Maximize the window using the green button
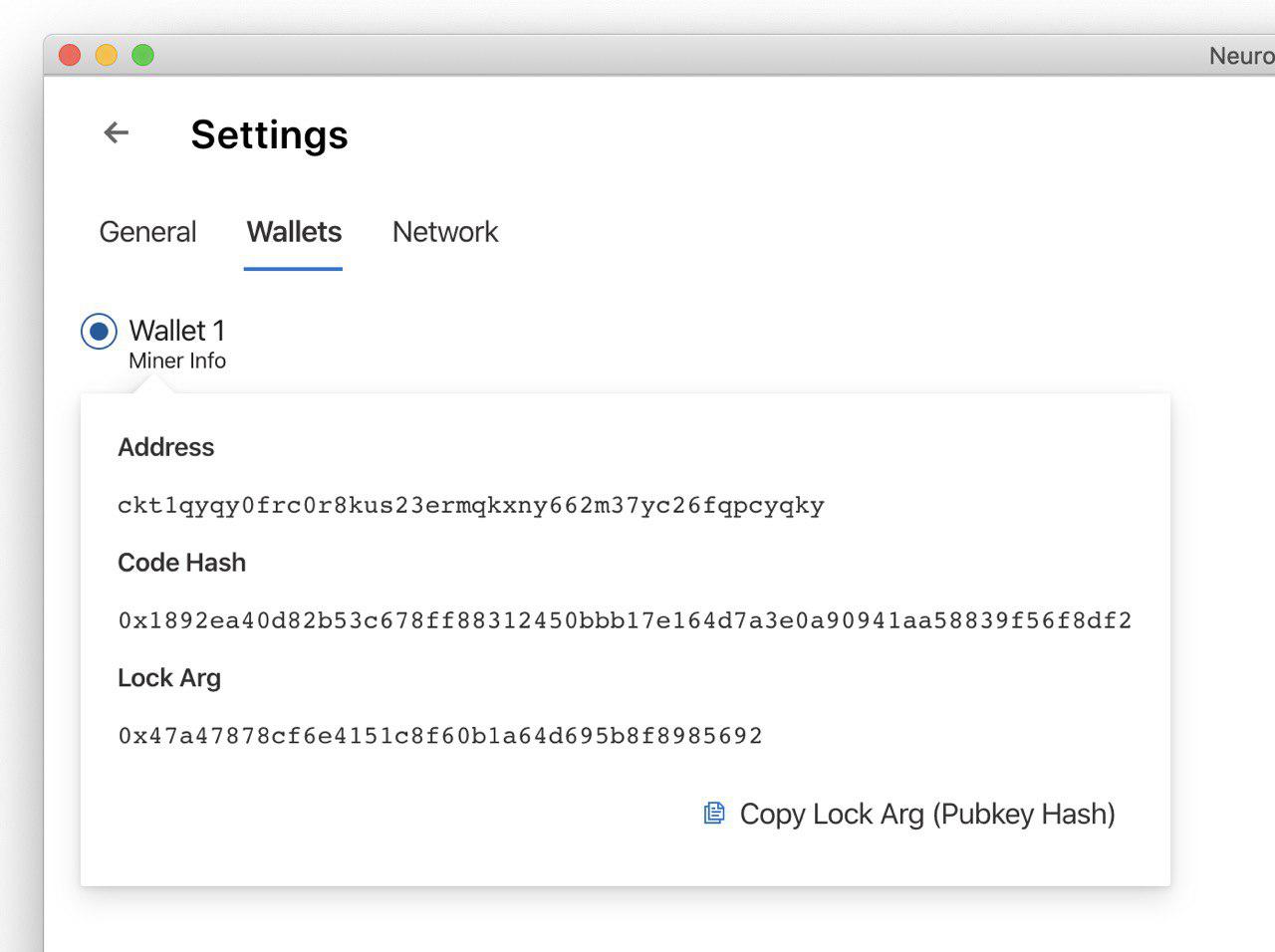The width and height of the screenshot is (1275, 952). tap(143, 55)
